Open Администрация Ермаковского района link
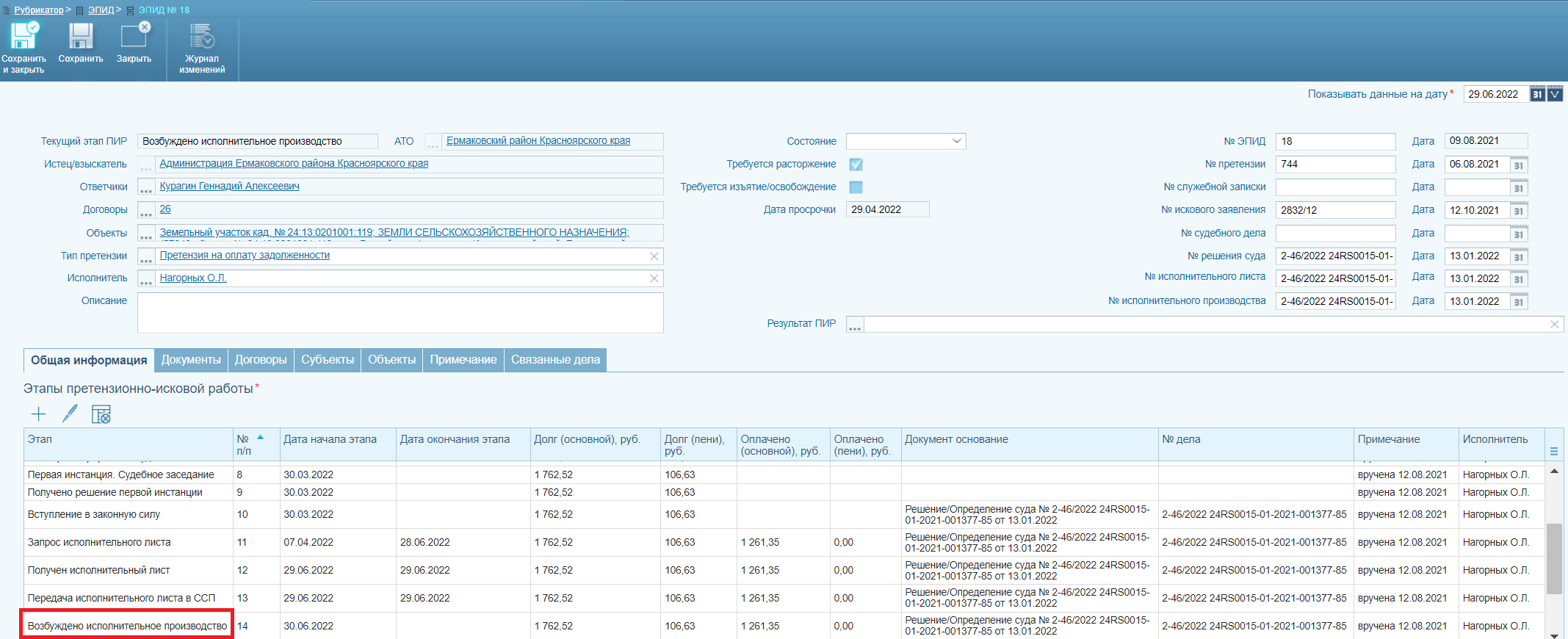 pos(294,164)
